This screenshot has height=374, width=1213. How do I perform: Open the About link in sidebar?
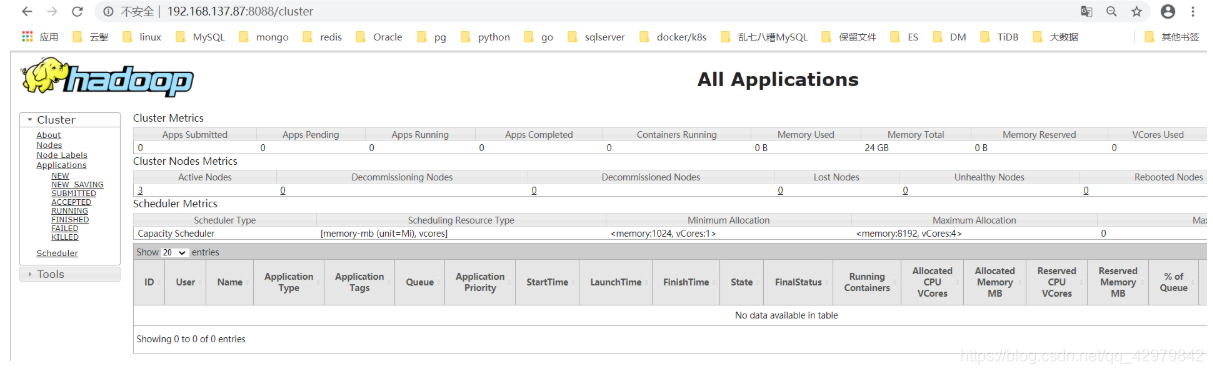[x=48, y=135]
